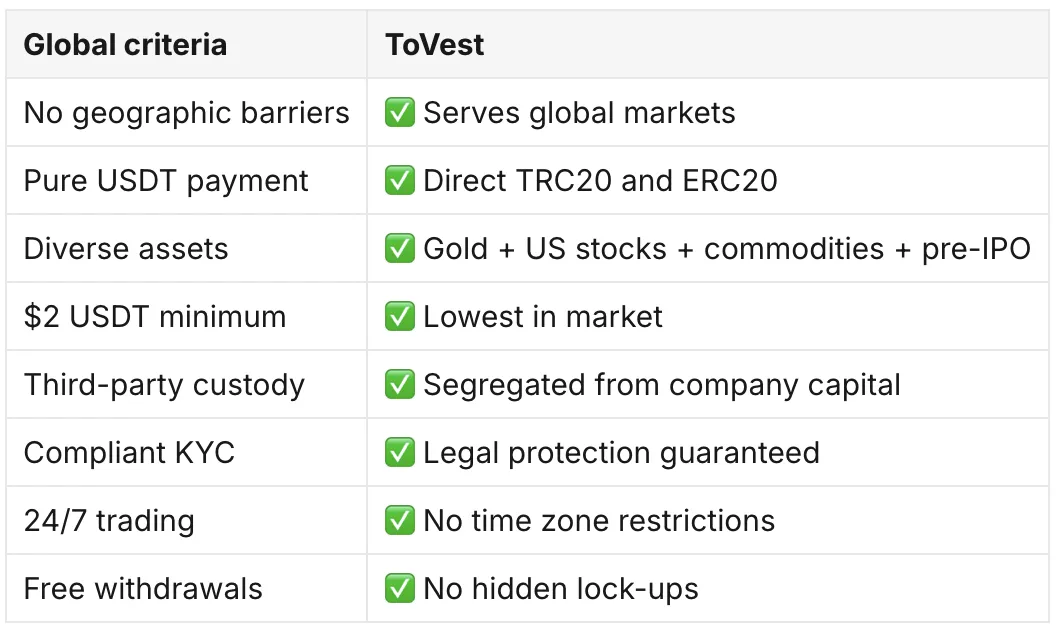Click the checkmark next to Legal protection guaranteed
The height and width of the screenshot is (634, 1058).
point(399,452)
